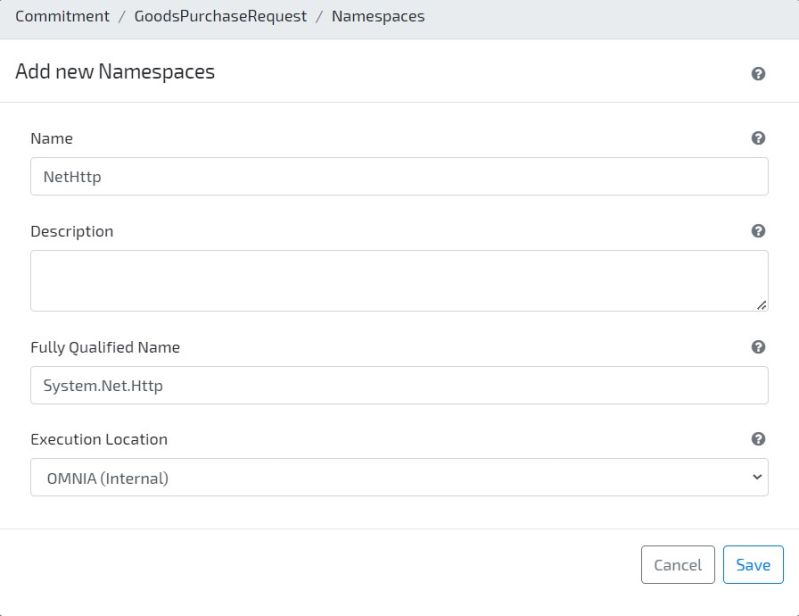Open help for Add new Namespaces header
The image size is (799, 616).
click(x=758, y=74)
